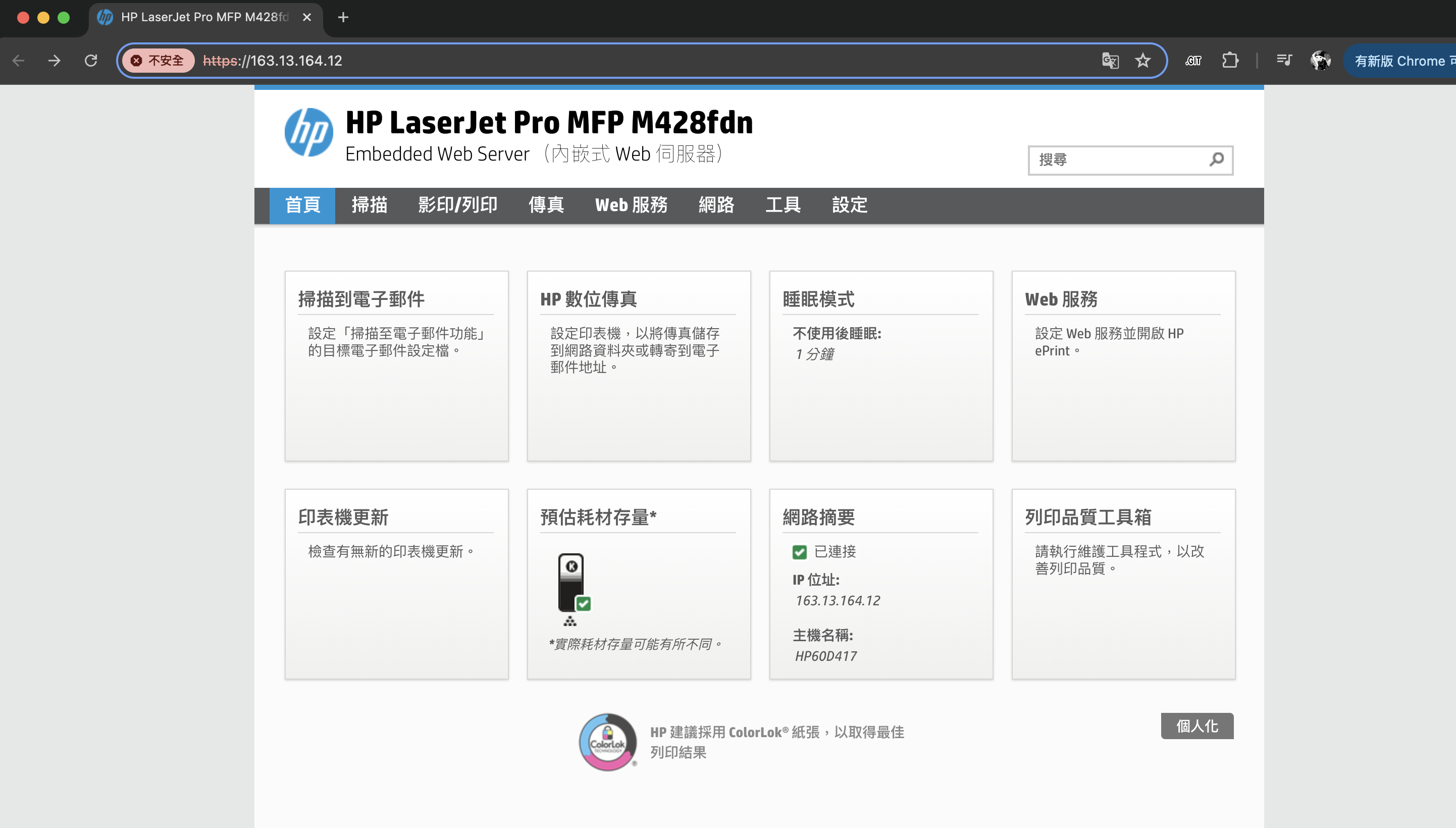The height and width of the screenshot is (828, 1456).
Task: Click the address bar URL
Action: [272, 60]
